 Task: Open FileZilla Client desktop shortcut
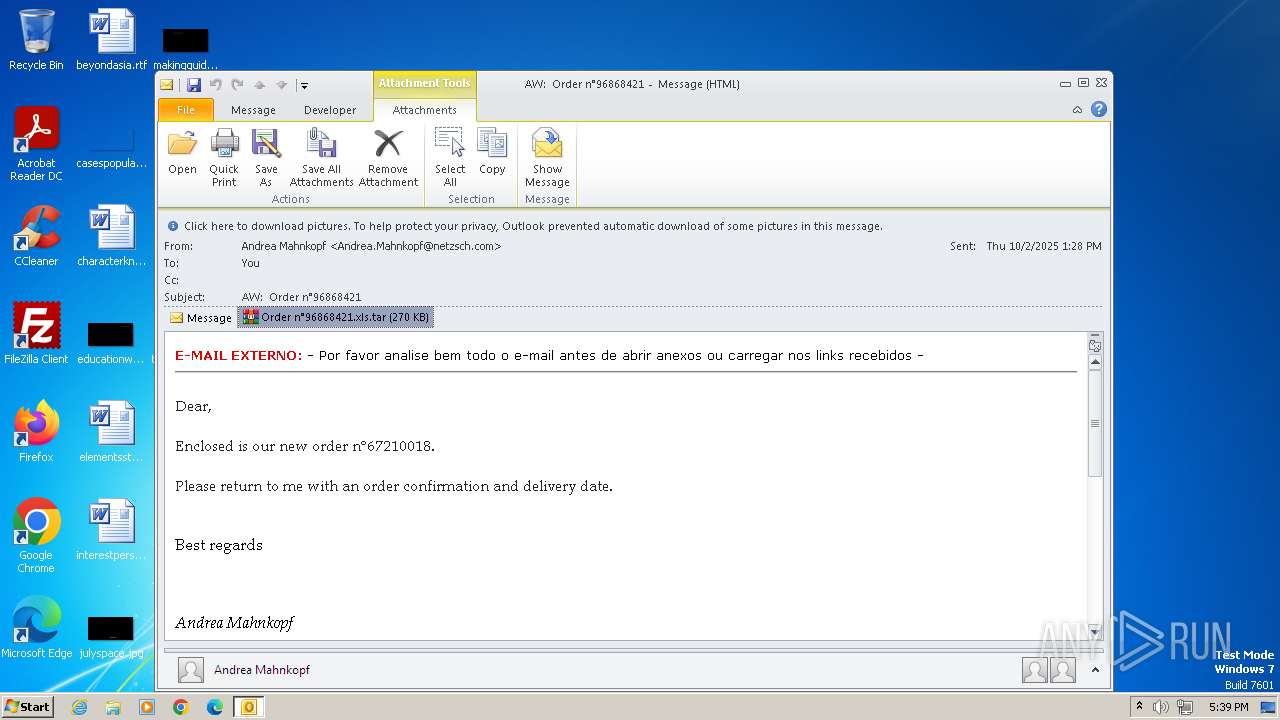pos(36,333)
